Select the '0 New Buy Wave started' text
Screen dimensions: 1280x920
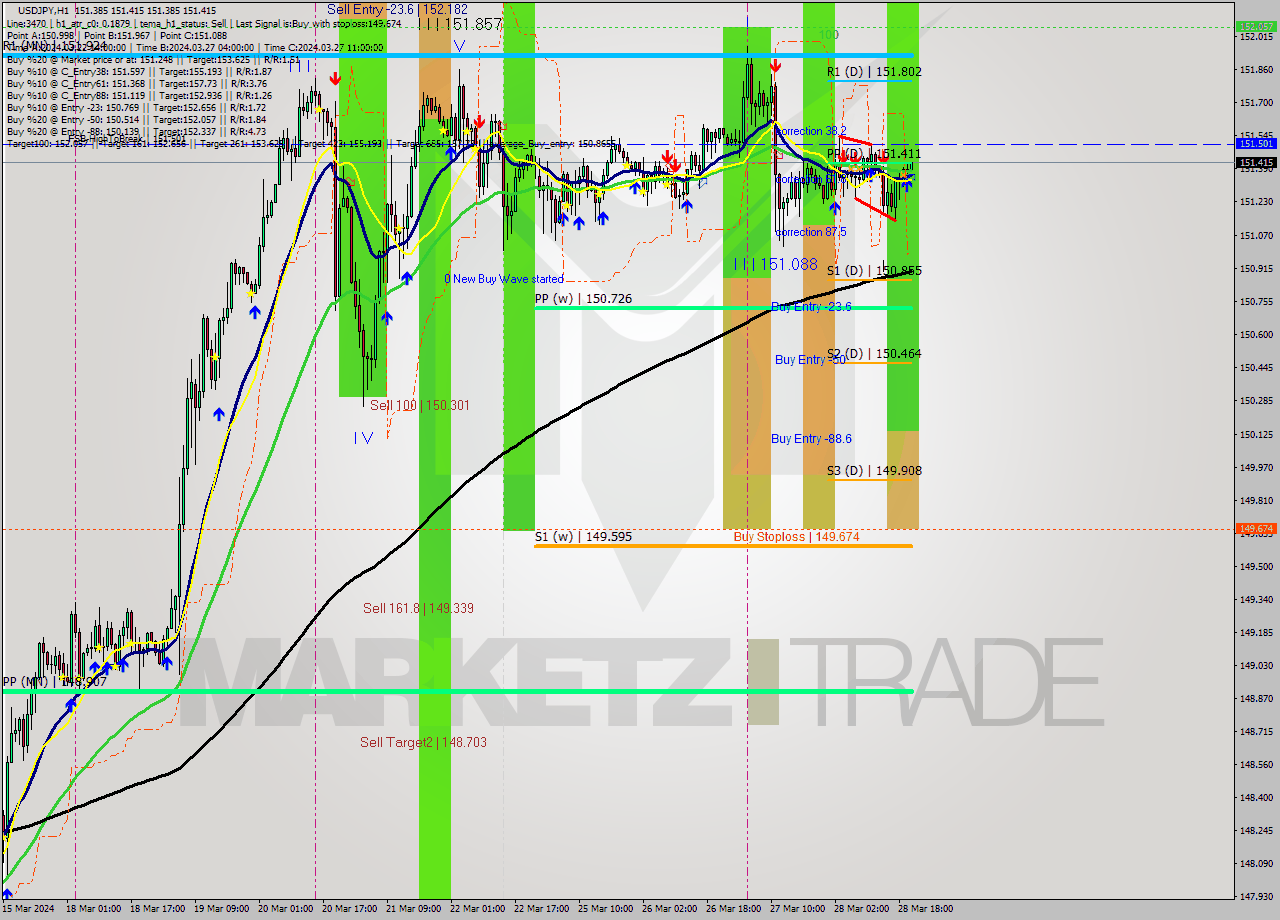pos(504,279)
